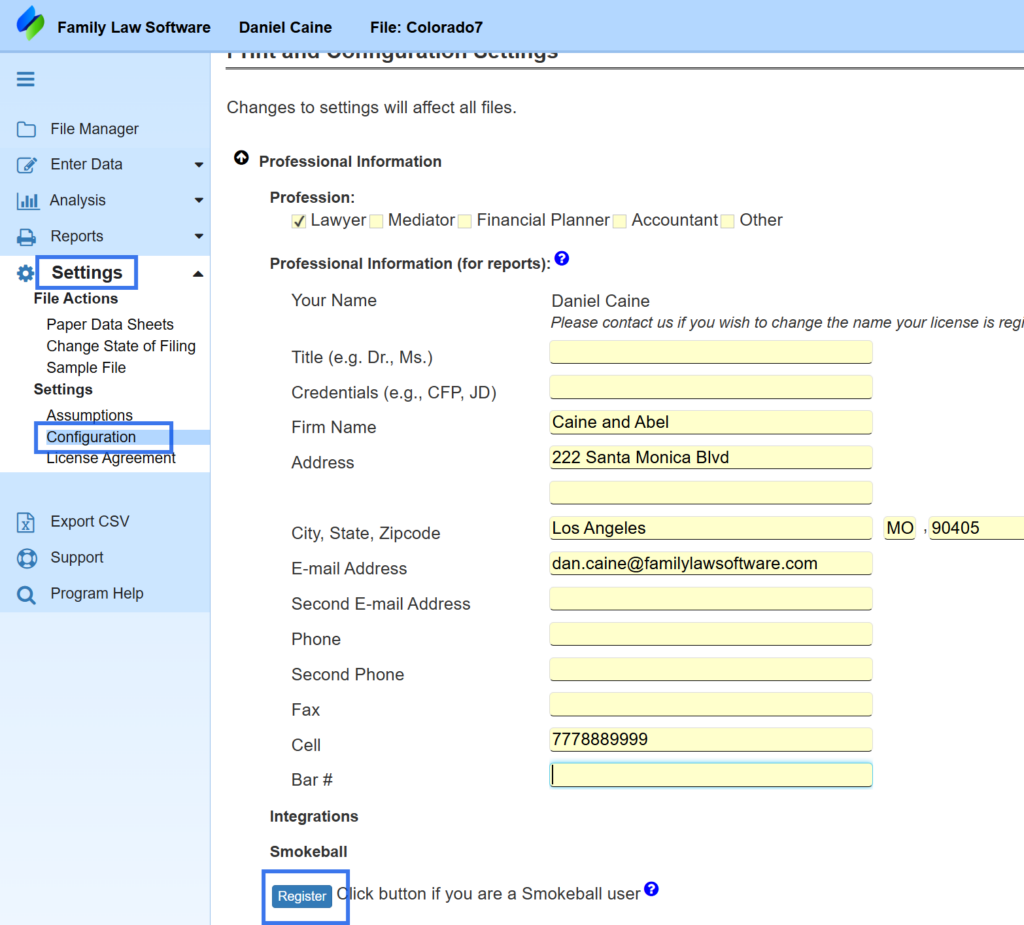Open the License Agreement link
Screen dimensions: 1024x925
pos(111,458)
